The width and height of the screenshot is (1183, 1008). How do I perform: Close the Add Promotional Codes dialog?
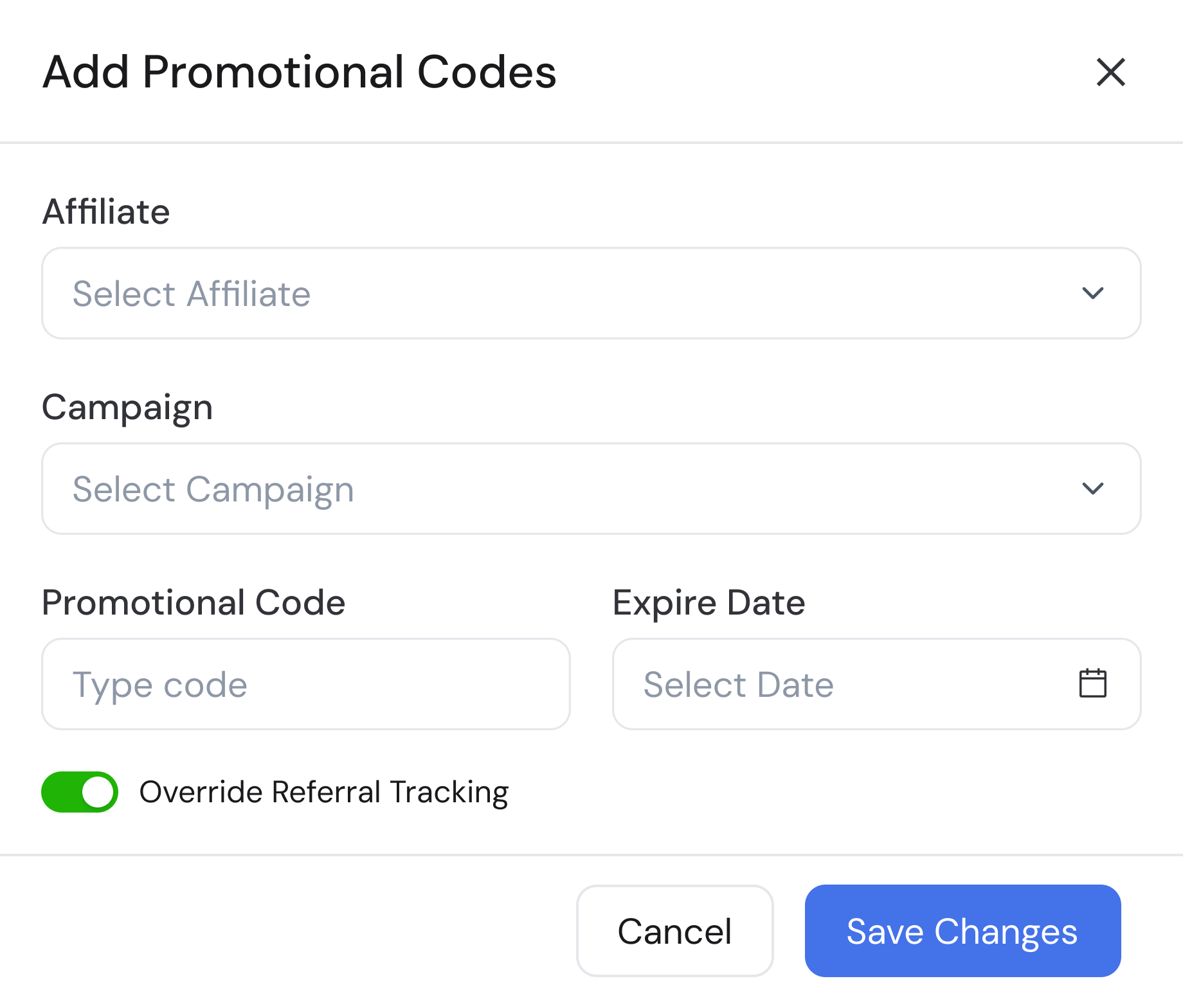point(1112,73)
